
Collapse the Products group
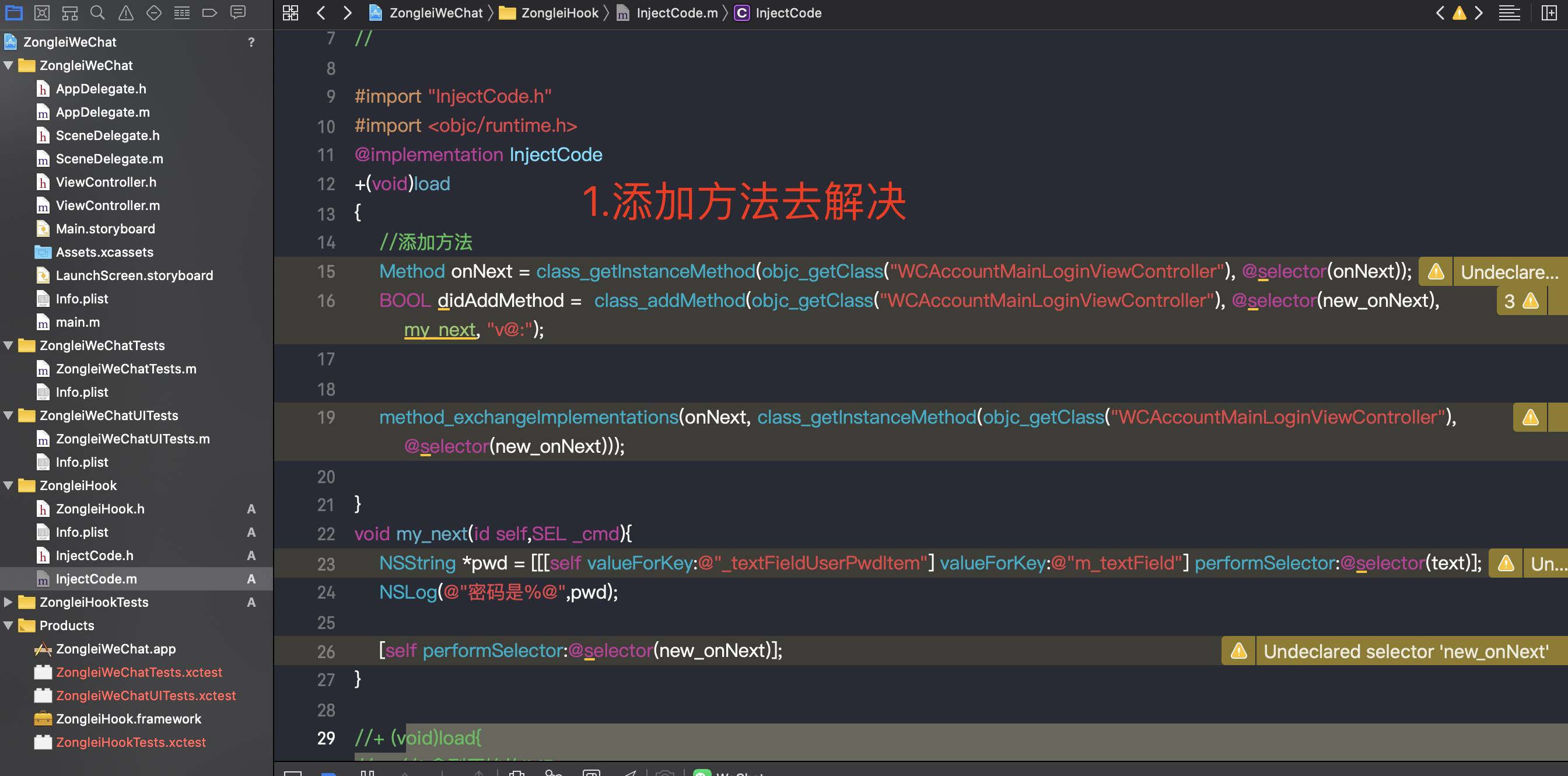pos(9,625)
